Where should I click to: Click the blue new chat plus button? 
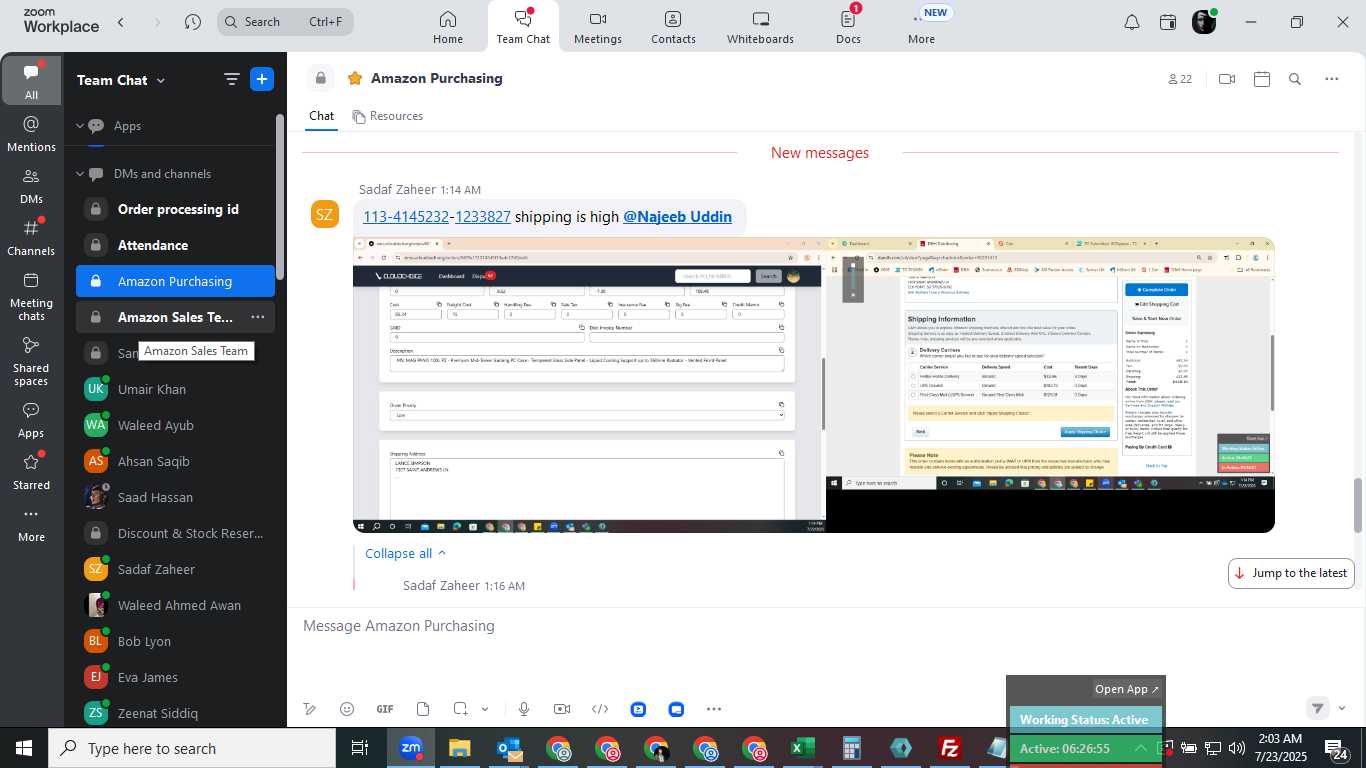(262, 80)
